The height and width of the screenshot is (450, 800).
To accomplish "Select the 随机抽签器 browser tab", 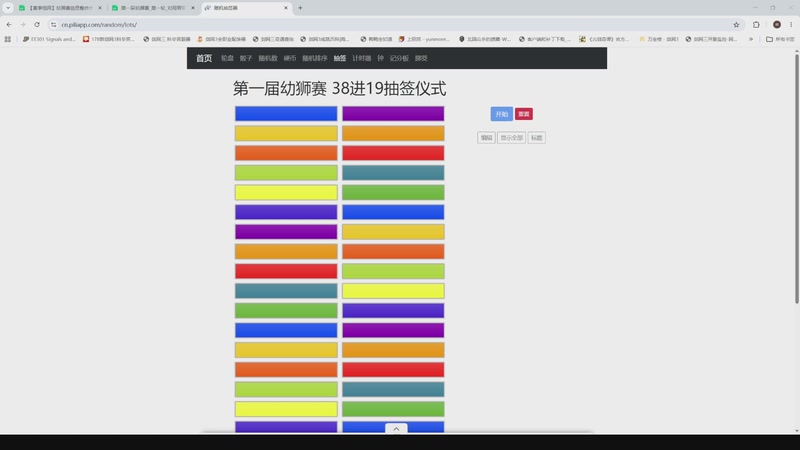I will click(x=246, y=8).
